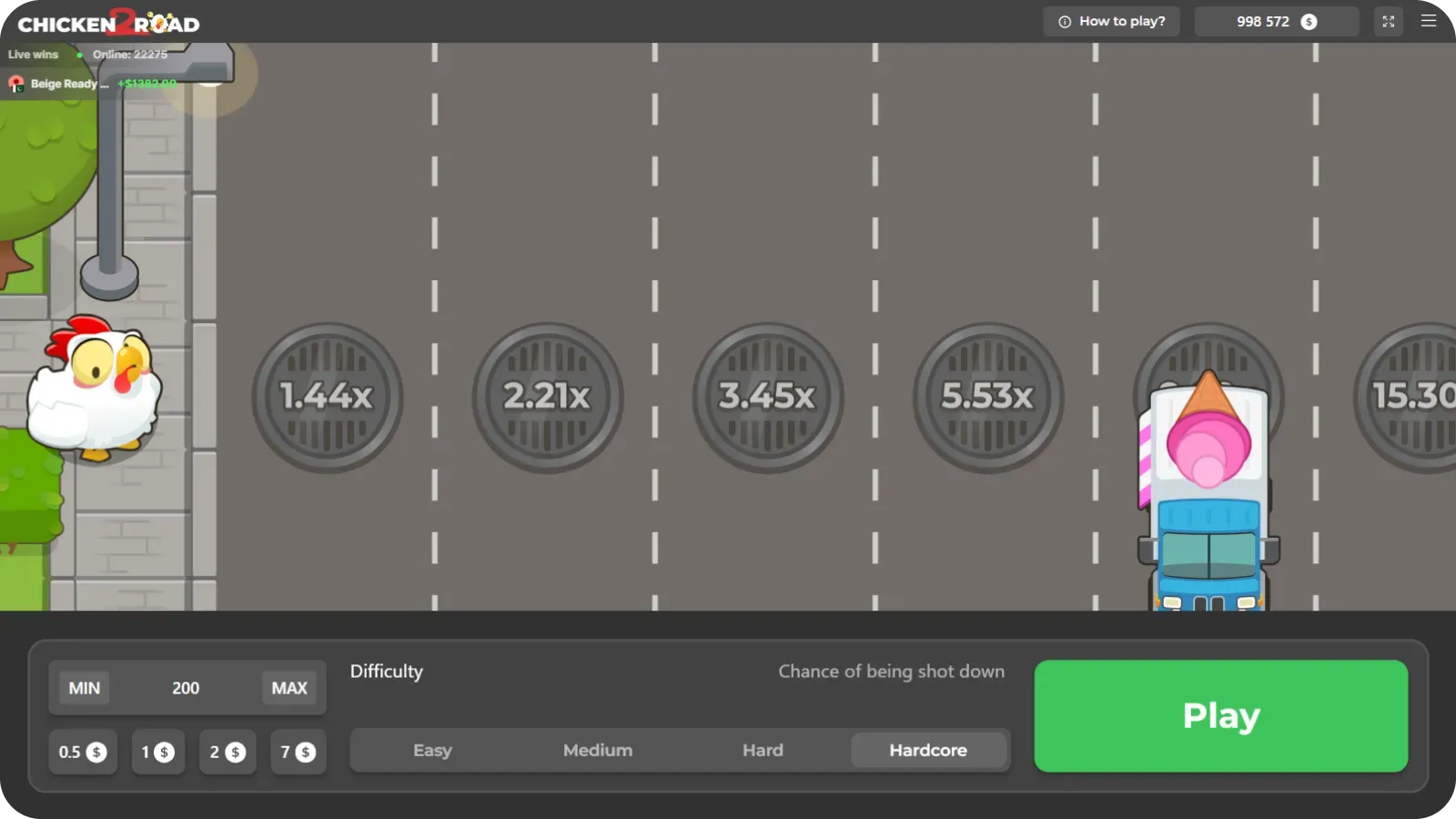Screen dimensions: 1456x819
Task: Select the 5.53x manhole cover
Action: tap(987, 397)
